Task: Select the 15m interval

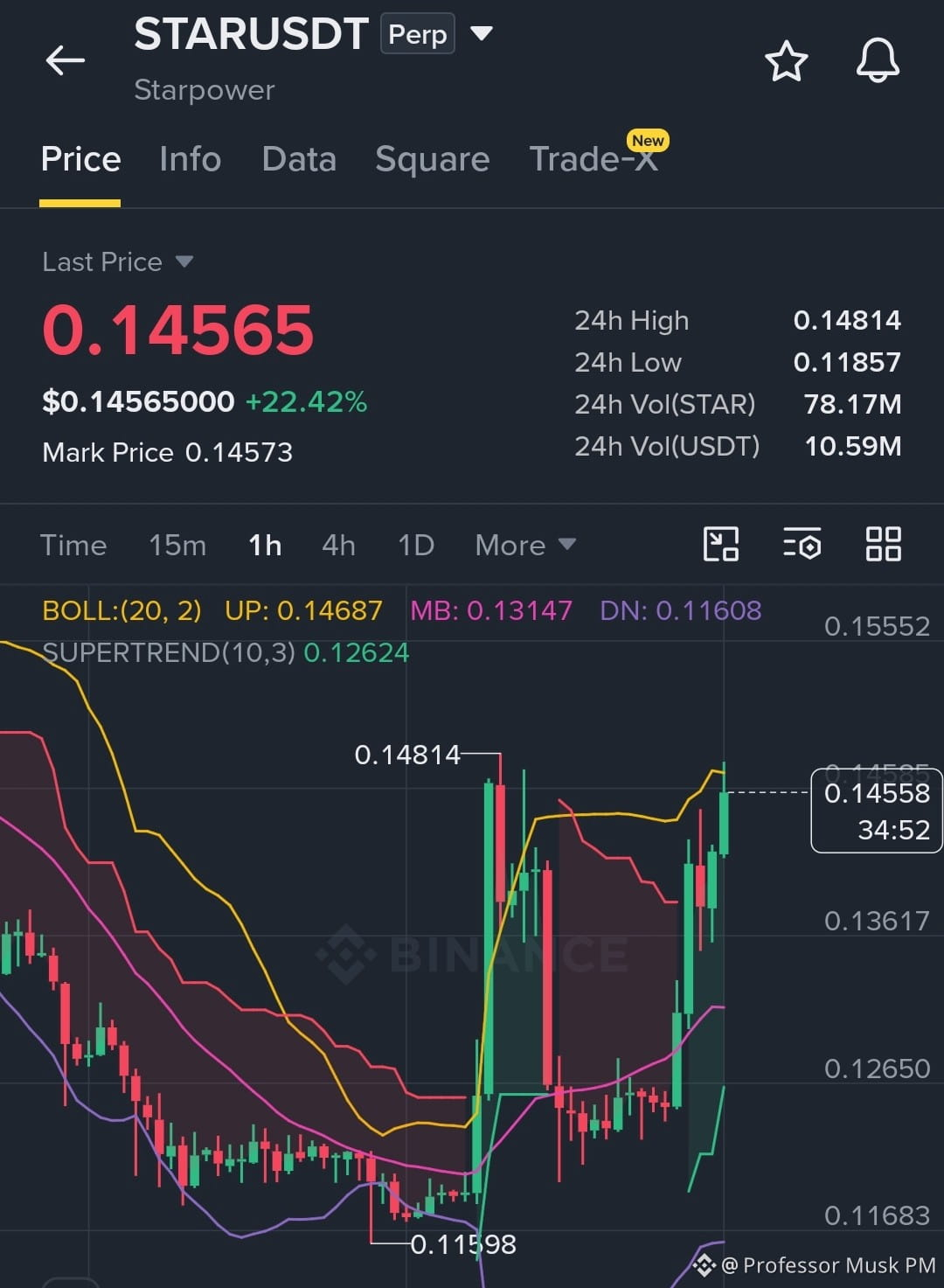Action: coord(177,545)
